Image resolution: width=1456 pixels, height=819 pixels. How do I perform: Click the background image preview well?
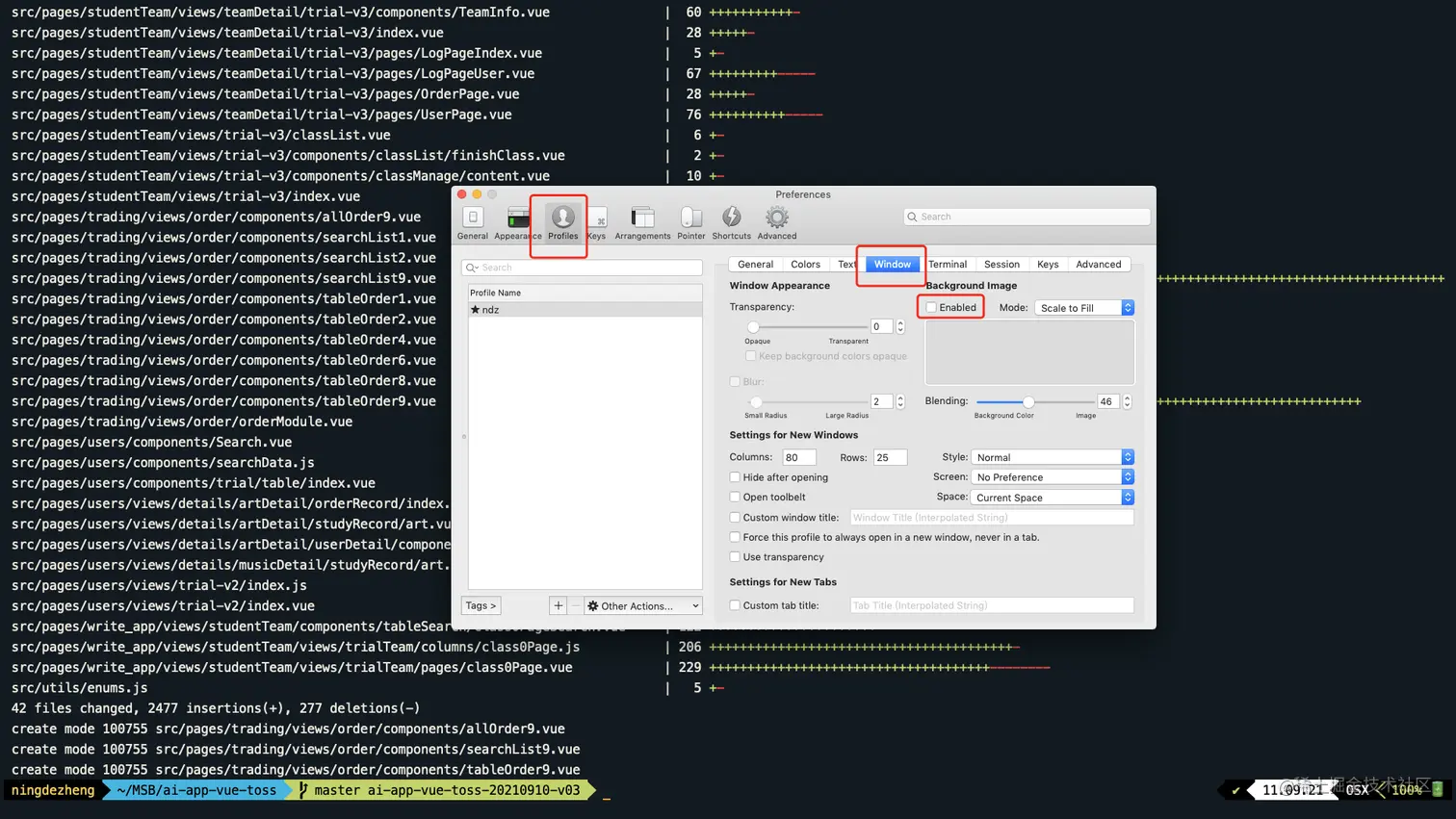1029,352
